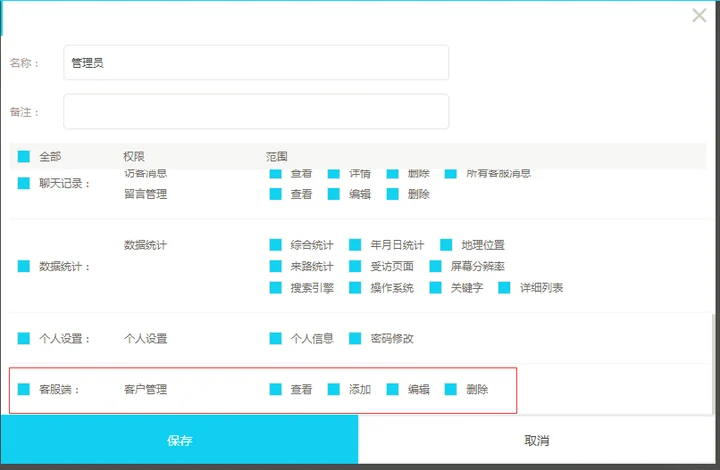Toggle the 关键字 checkbox
This screenshot has height=470, width=720.
(435, 288)
